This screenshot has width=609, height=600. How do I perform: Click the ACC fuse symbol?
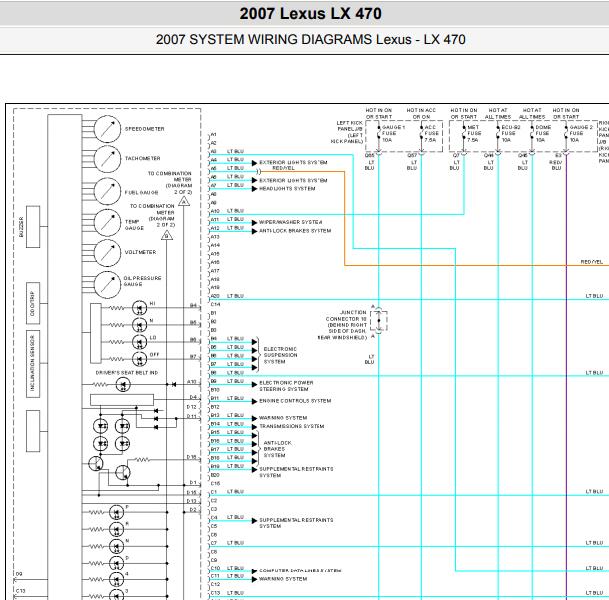[x=421, y=134]
